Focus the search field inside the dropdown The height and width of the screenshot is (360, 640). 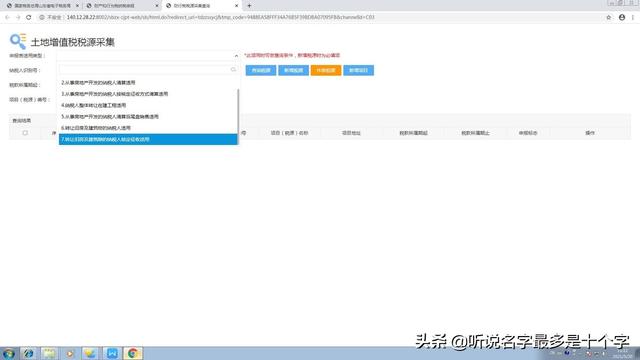148,70
